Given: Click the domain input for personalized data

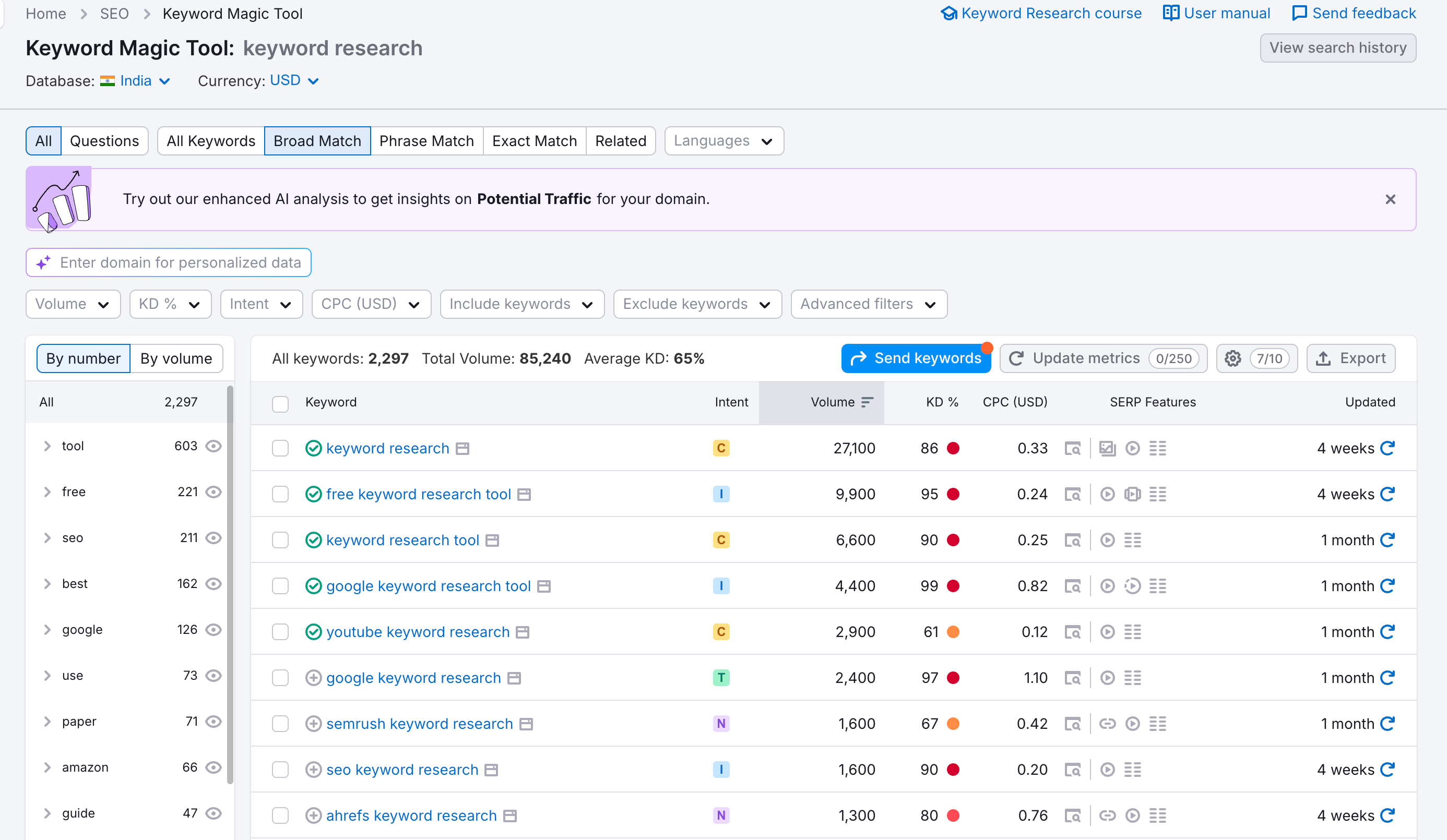Looking at the screenshot, I should click(x=168, y=262).
